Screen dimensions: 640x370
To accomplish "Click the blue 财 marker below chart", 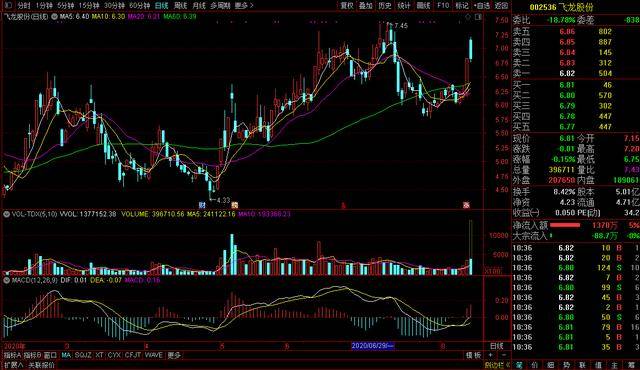I will pyautogui.click(x=202, y=205).
